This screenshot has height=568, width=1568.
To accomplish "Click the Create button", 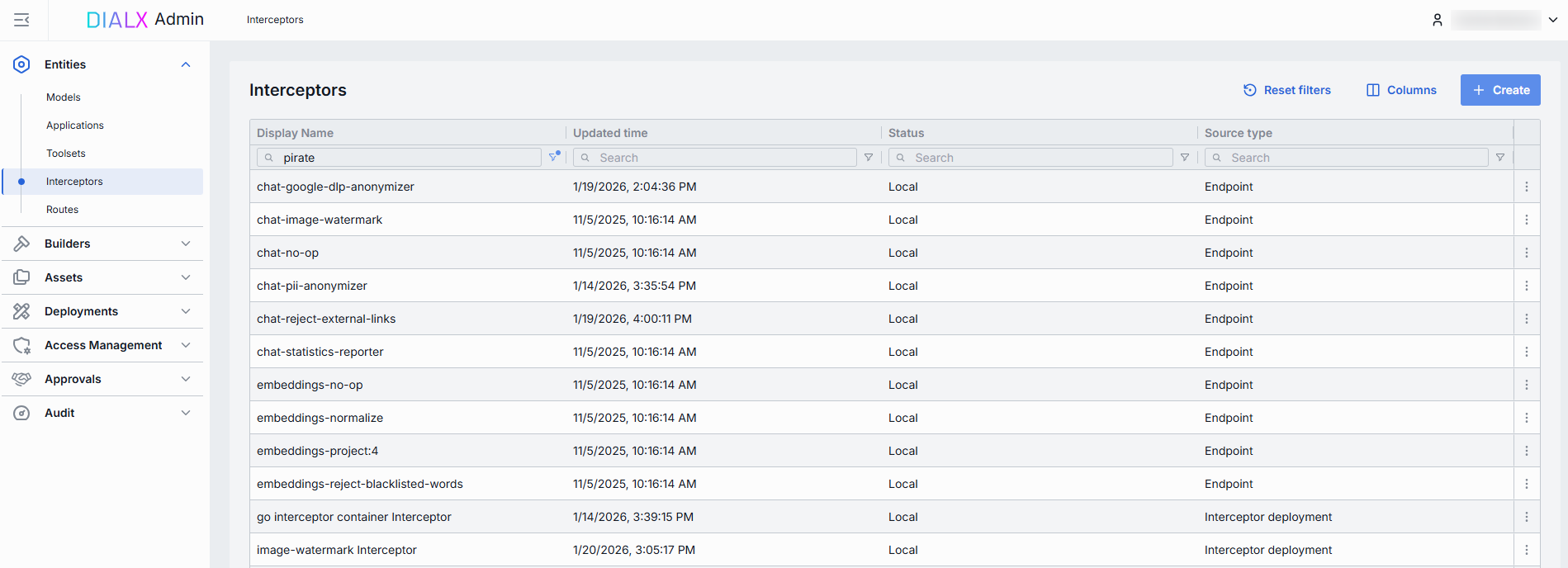I will pos(1500,90).
